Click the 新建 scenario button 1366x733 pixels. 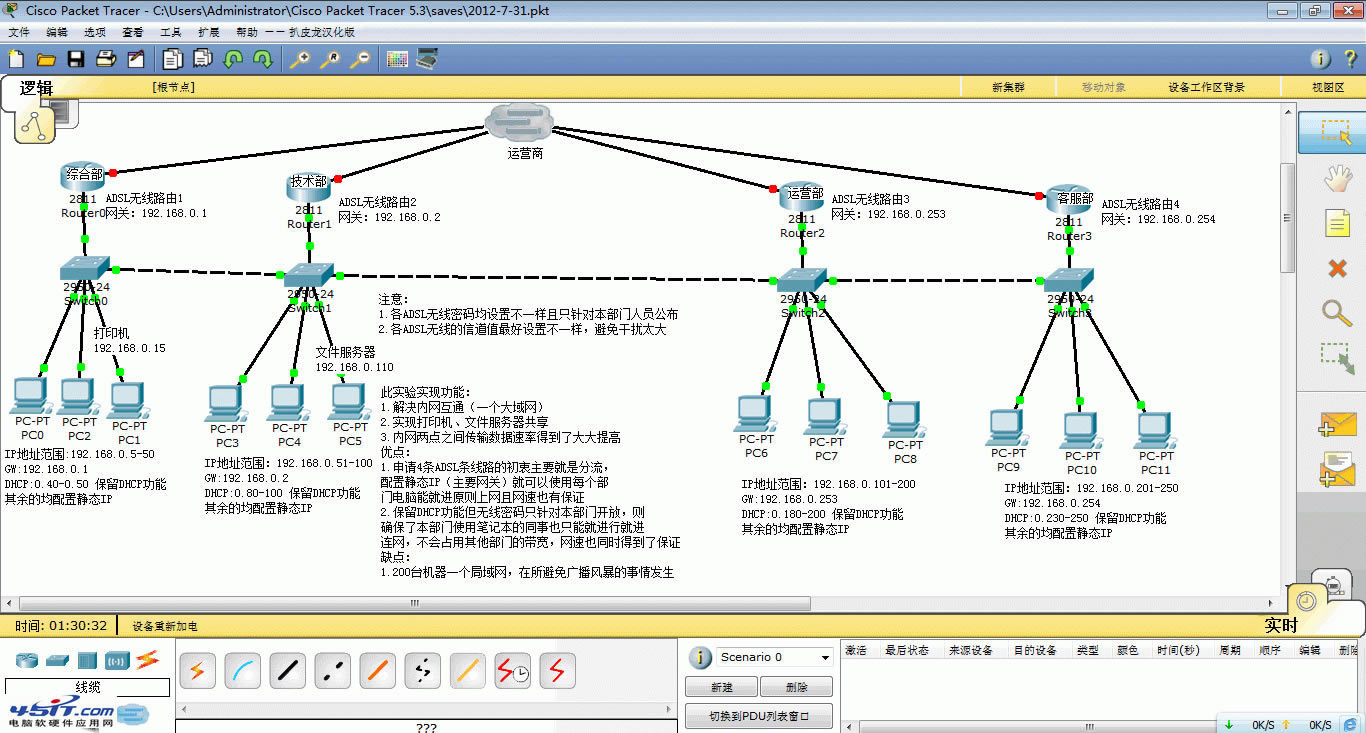[721, 687]
